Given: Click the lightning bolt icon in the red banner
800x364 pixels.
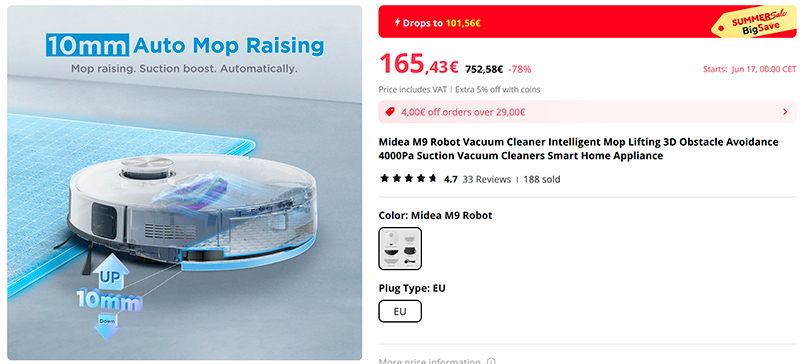Looking at the screenshot, I should click(x=397, y=22).
